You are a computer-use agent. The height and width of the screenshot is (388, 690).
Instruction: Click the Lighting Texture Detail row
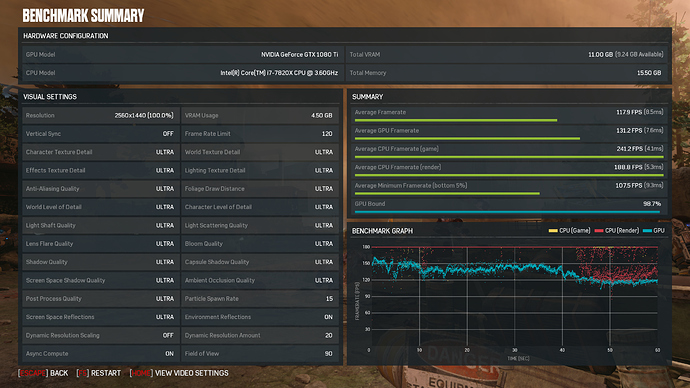click(260, 170)
